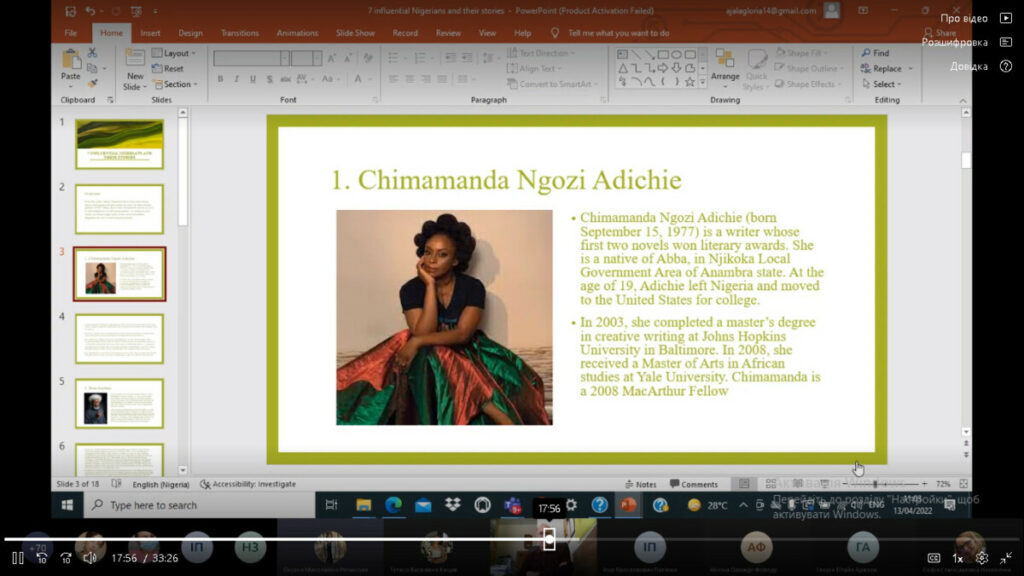
Task: Open the Comments pane from status bar
Action: pos(693,484)
